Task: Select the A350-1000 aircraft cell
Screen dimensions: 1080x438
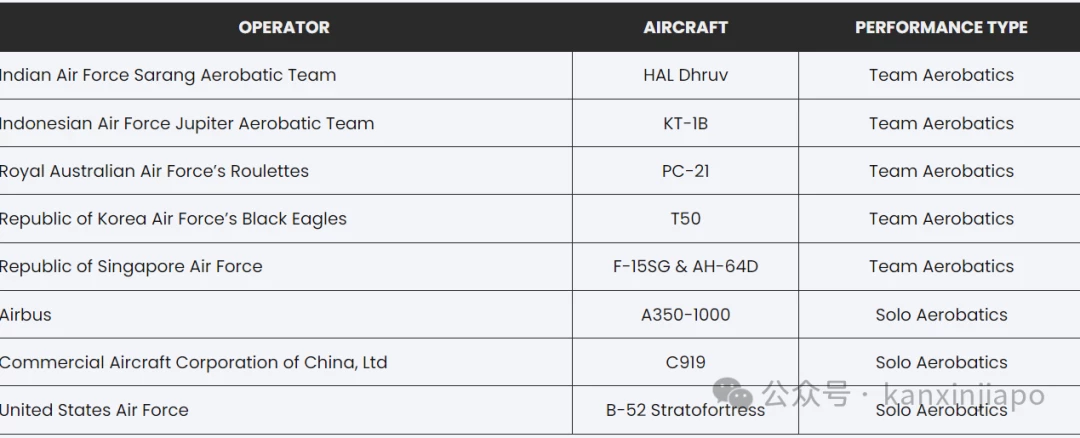Action: (685, 315)
